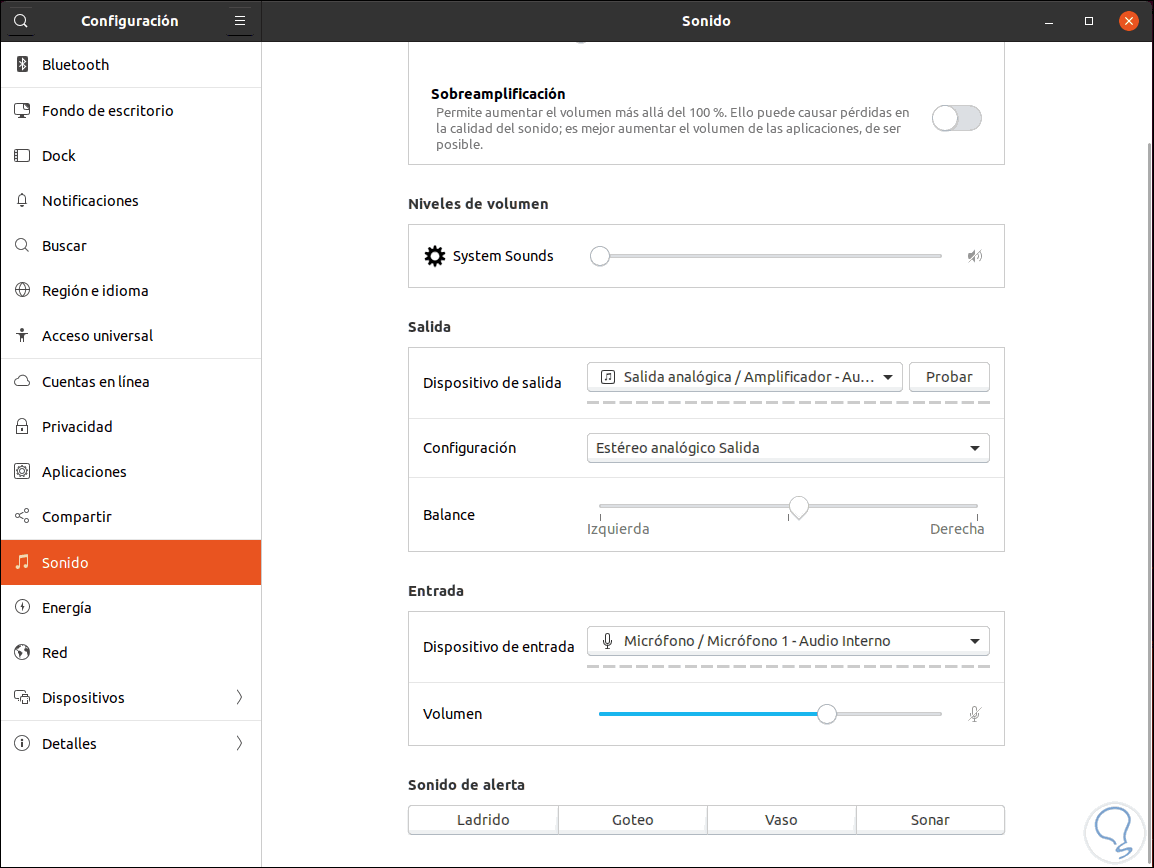Click the input Volumen slider knob

pos(826,714)
